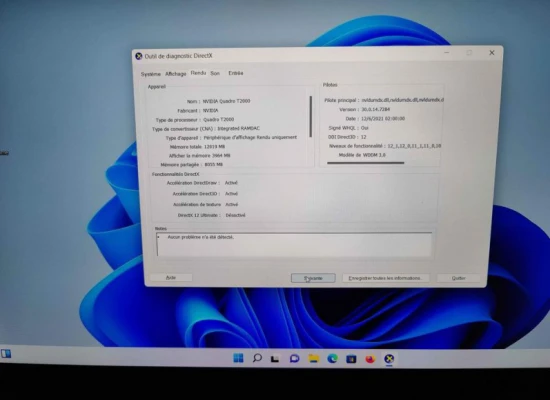Image resolution: width=550 pixels, height=400 pixels.
Task: Click DirectX diagnostic taskbar icon
Action: pos(389,359)
